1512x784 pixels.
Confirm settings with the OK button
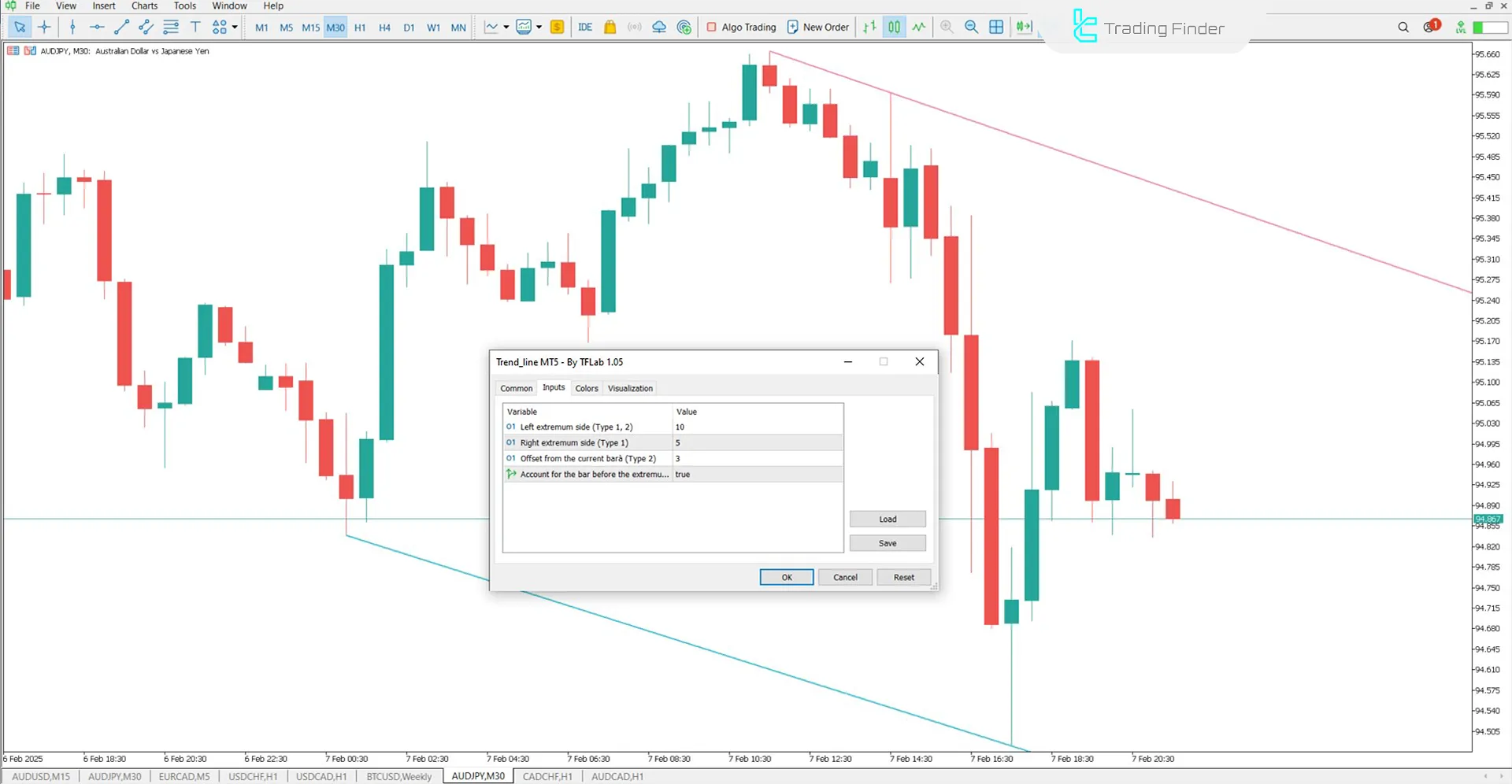(785, 576)
